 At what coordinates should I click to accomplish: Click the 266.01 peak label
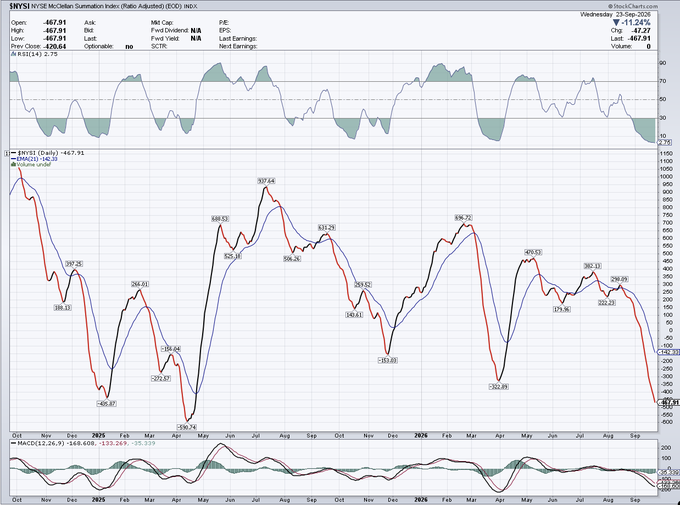pos(140,284)
